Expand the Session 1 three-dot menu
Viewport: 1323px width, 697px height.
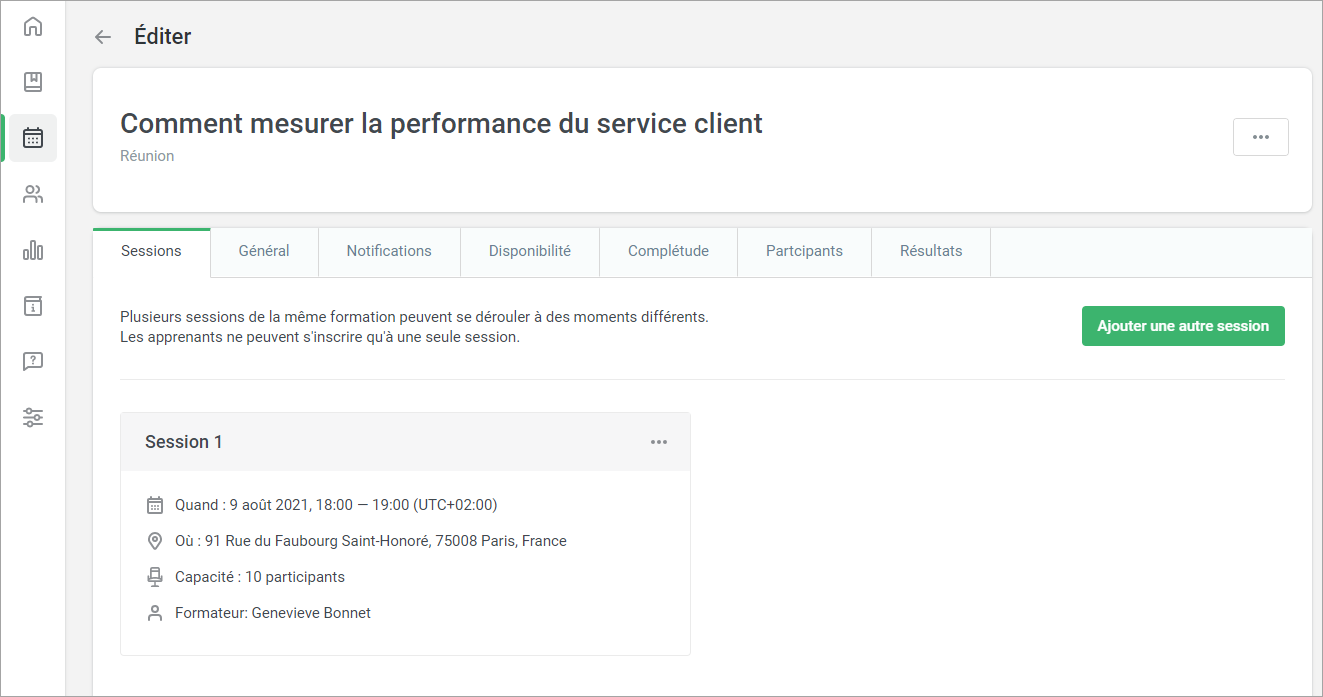click(658, 442)
